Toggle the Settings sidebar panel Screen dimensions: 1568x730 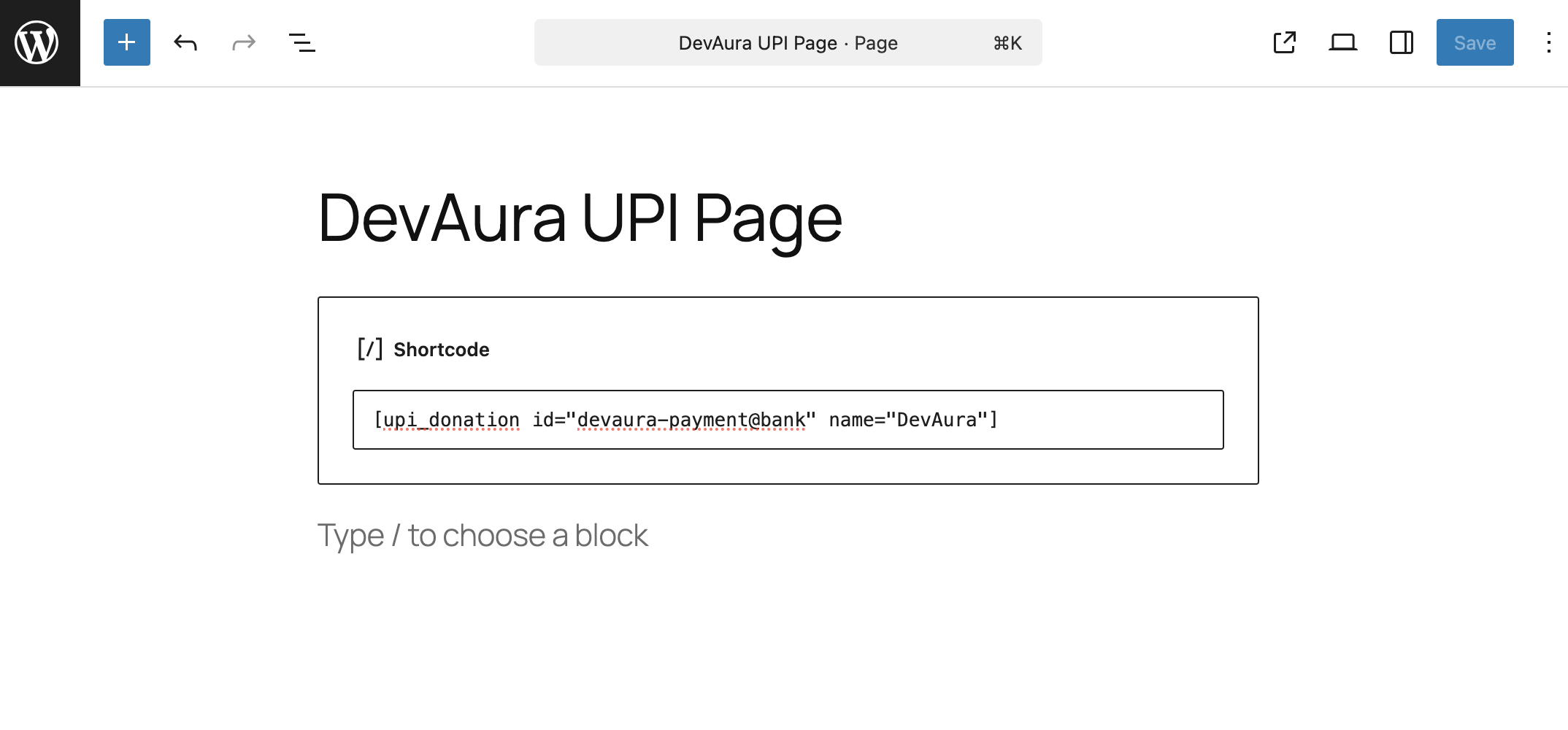(x=1401, y=42)
